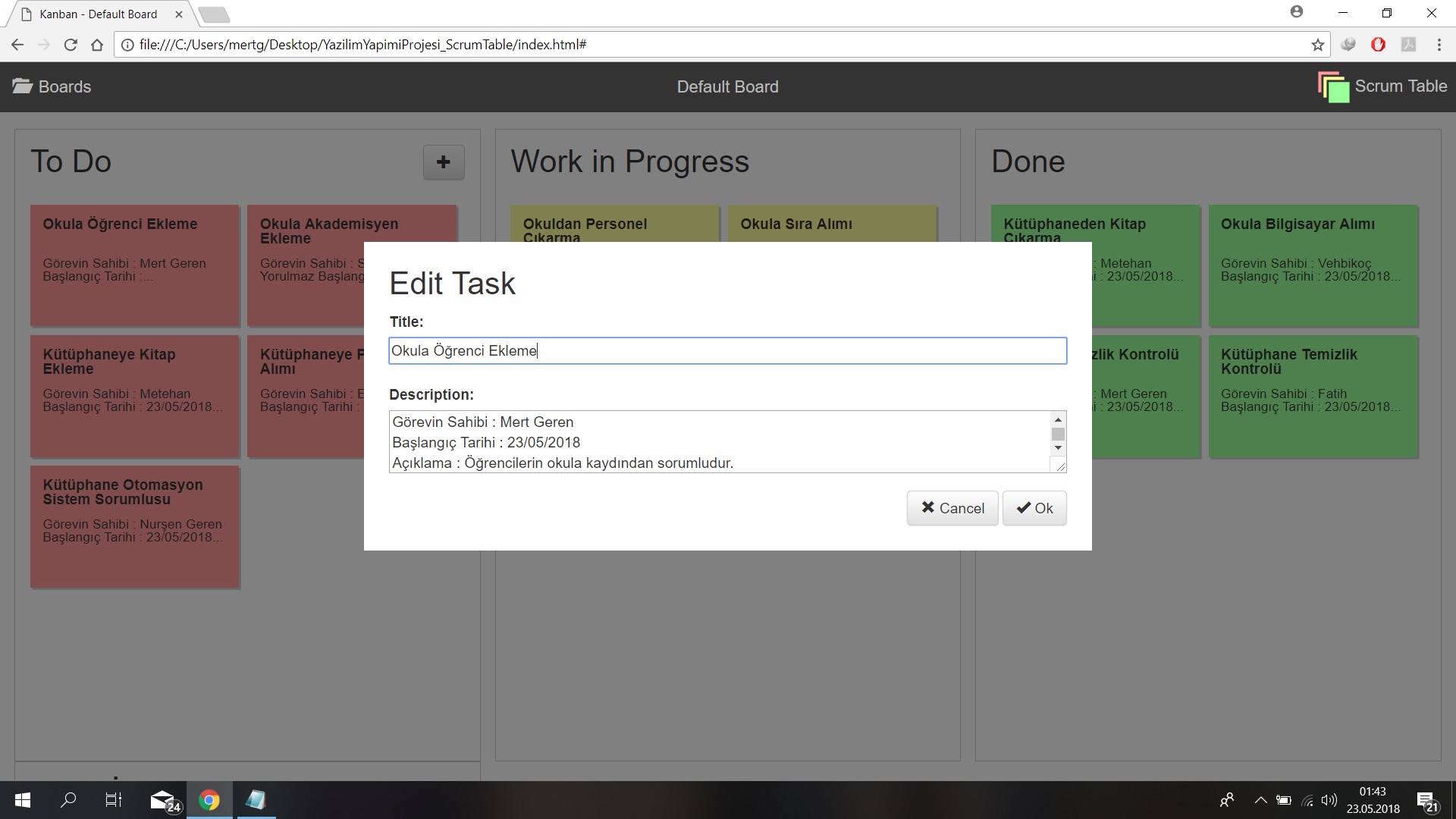This screenshot has height=819, width=1456.
Task: Open the Okula Bilgisayar Alımı card
Action: click(1313, 265)
